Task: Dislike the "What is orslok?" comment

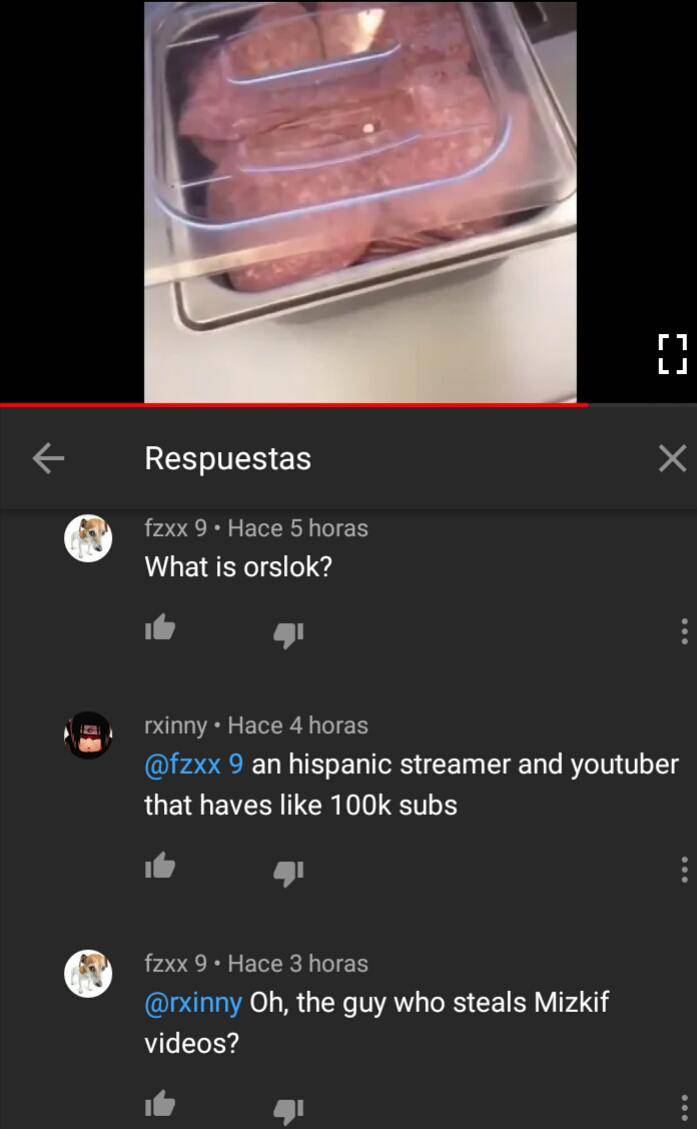Action: click(288, 634)
